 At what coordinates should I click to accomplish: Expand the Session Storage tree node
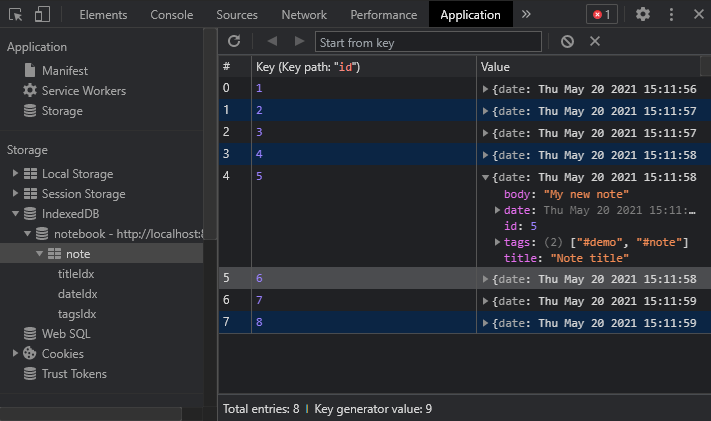tap(16, 194)
